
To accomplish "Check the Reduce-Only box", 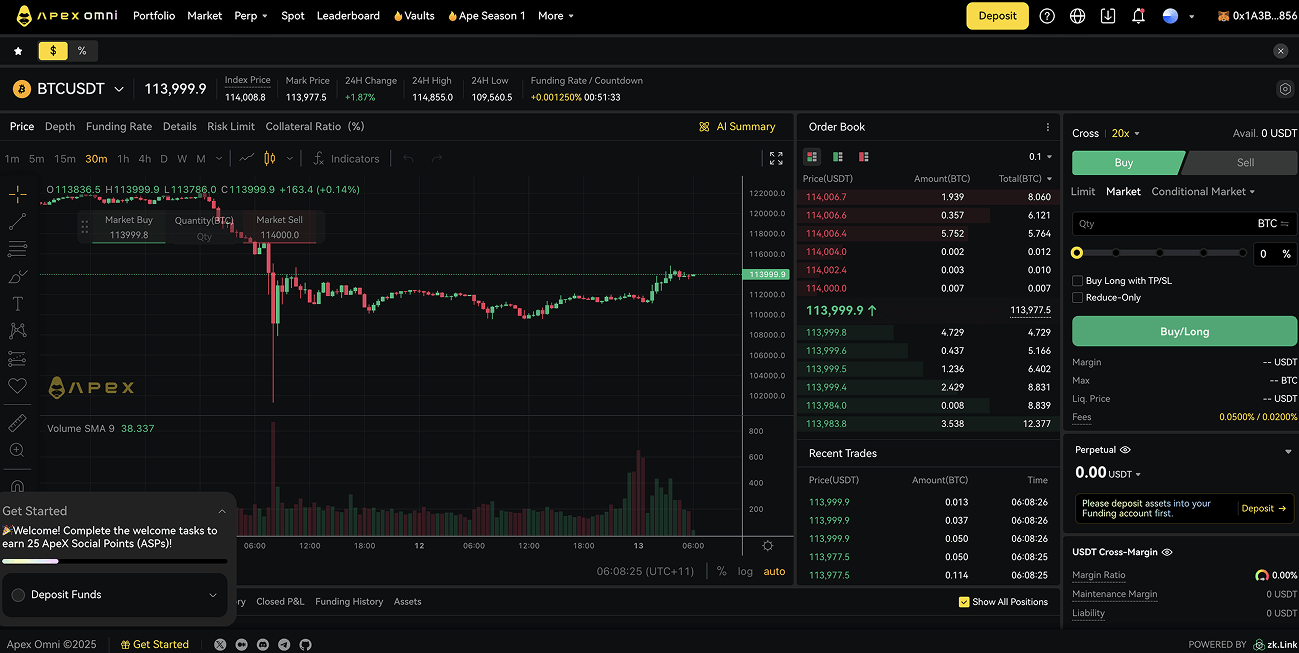I will [1078, 297].
